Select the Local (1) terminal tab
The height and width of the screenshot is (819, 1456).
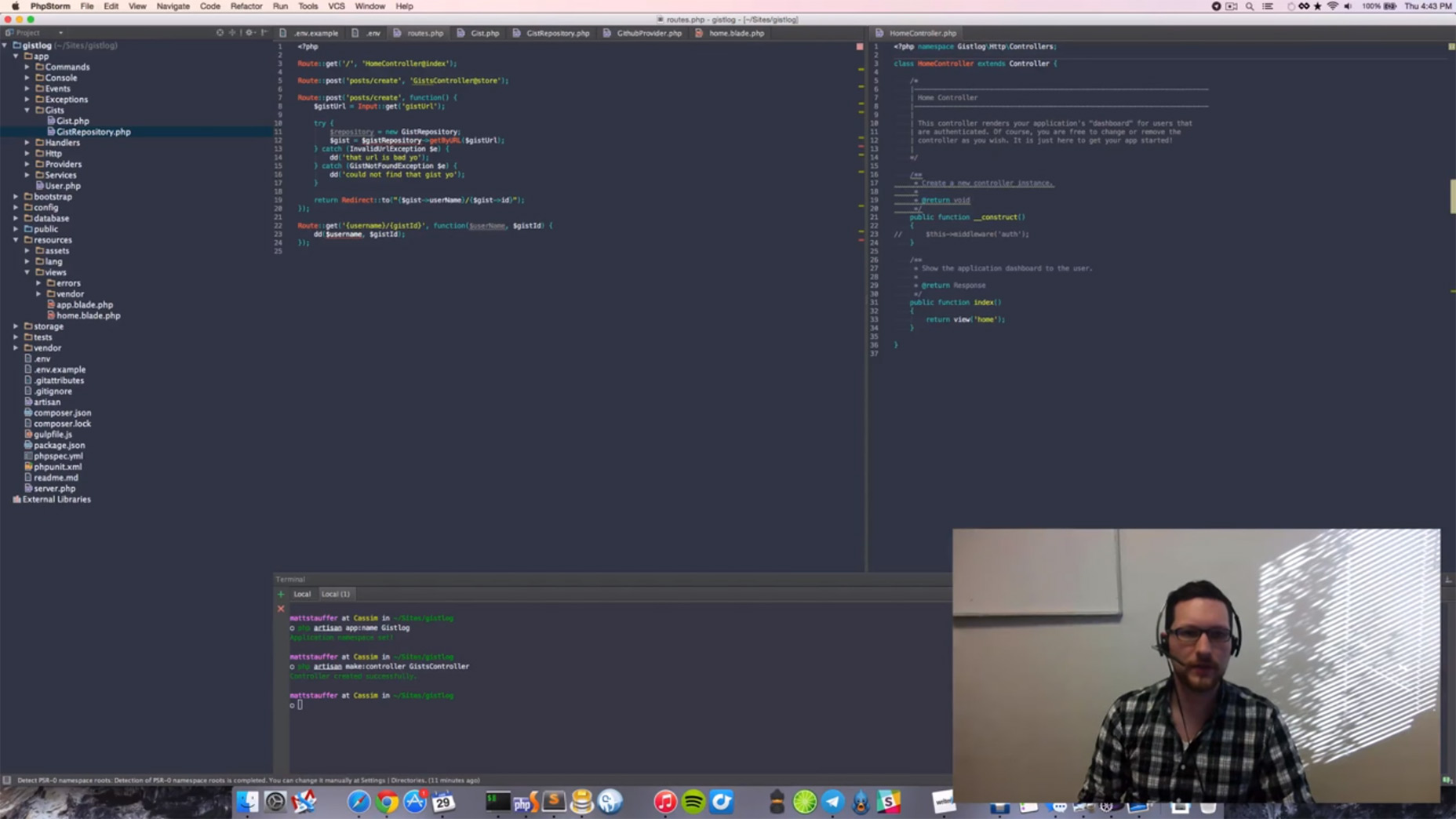(x=336, y=594)
